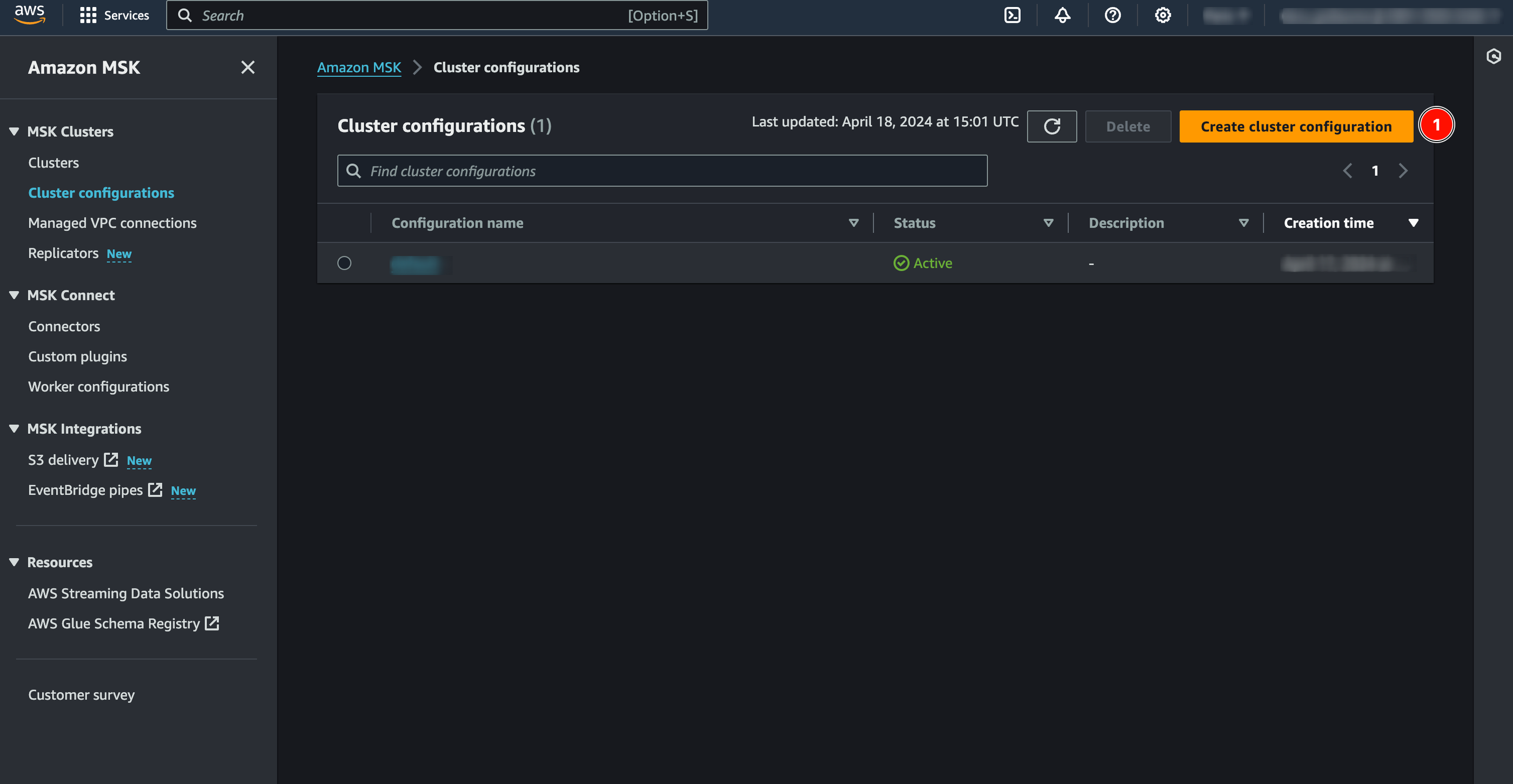Click page number 1 in pagination
This screenshot has height=784, width=1513.
point(1375,171)
